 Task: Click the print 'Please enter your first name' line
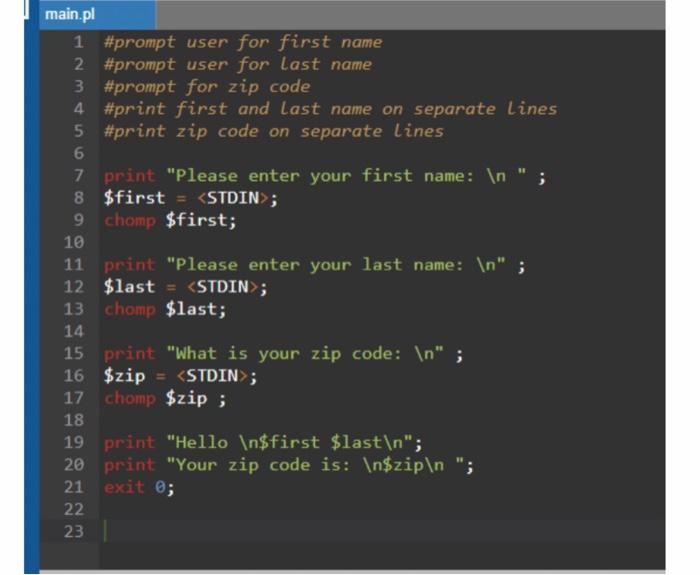pos(325,175)
